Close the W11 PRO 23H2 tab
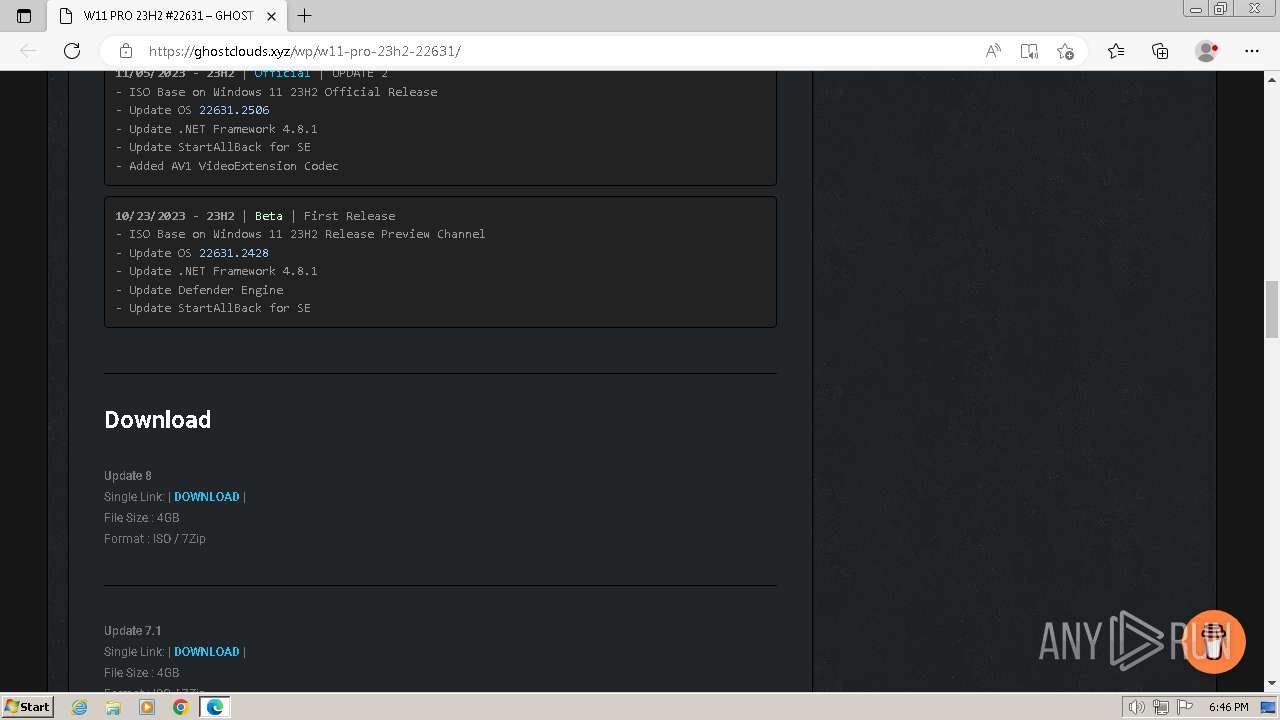This screenshot has width=1280, height=720. tap(271, 16)
